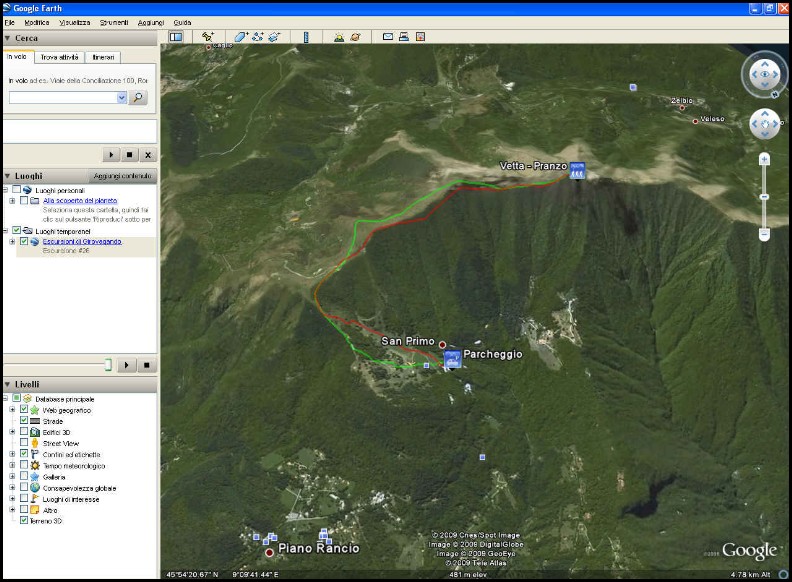Viewport: 792px width, 582px height.
Task: Collapse the Livelli panel triangle
Action: tap(8, 384)
